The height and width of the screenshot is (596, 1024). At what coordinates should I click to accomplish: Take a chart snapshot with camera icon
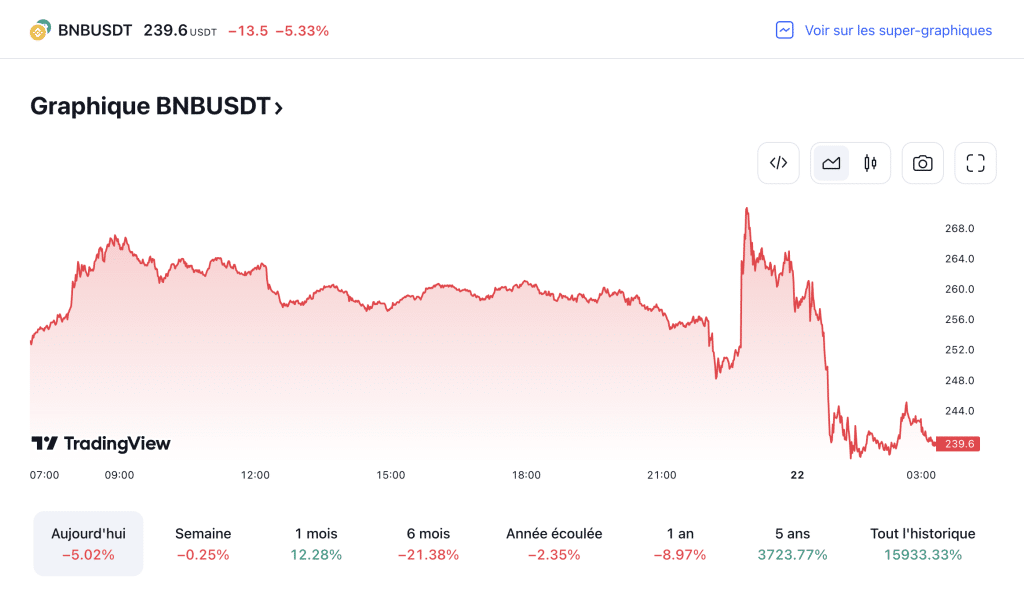pos(923,163)
